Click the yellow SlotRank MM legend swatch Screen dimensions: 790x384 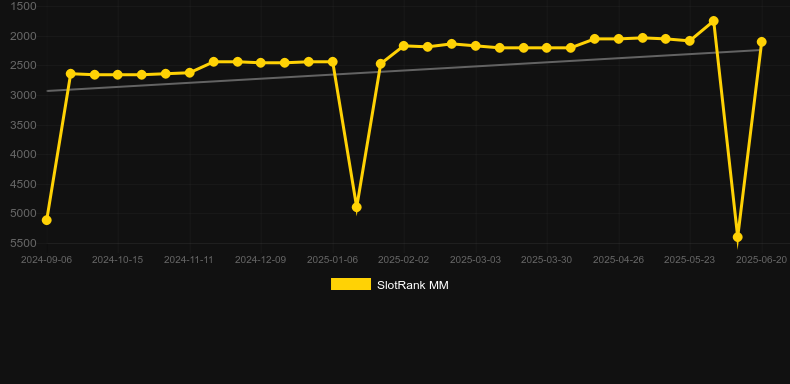point(351,284)
